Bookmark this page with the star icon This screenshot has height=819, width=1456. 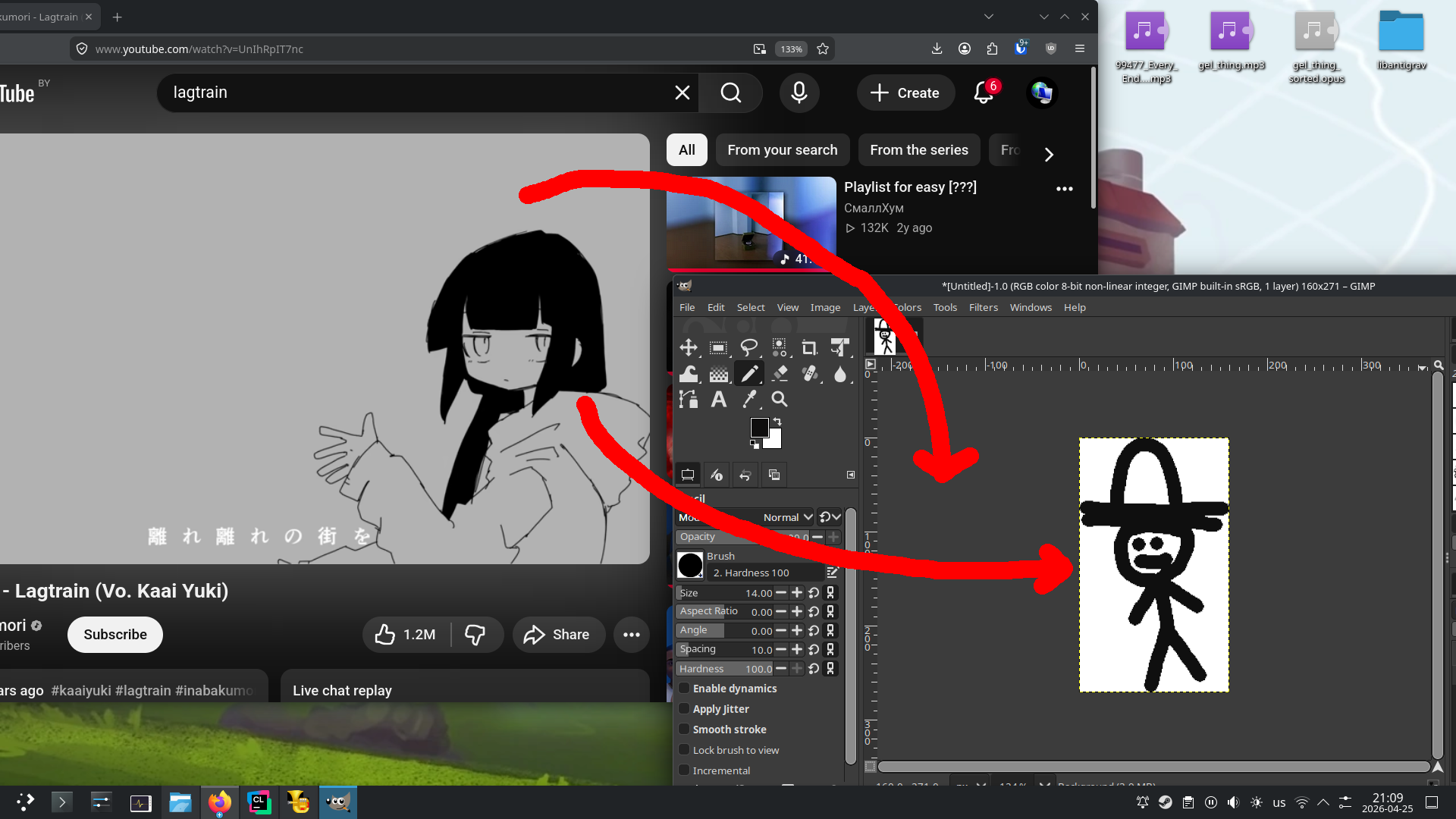pos(823,49)
